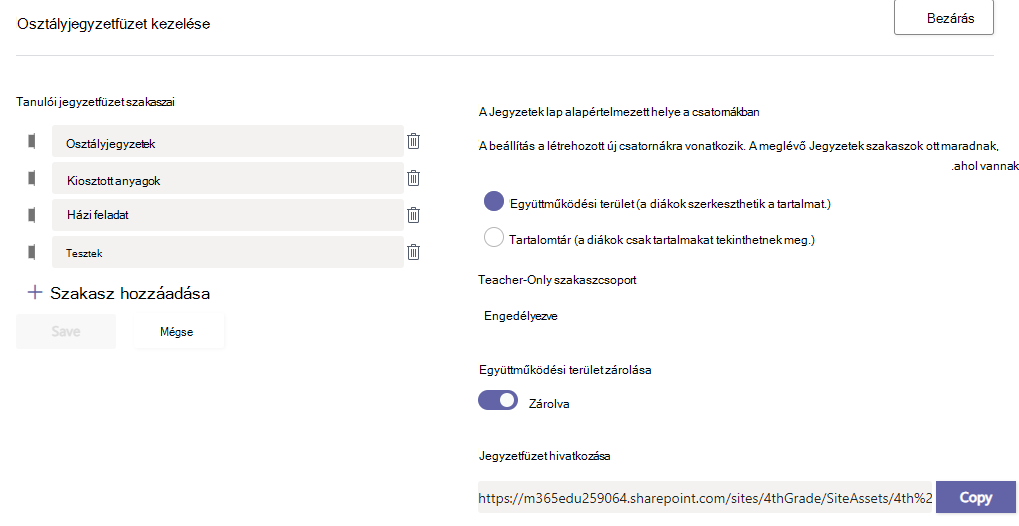Screen dimensions: 1019x526
Task: Edit the Tesztek section name field
Action: [x=227, y=252]
